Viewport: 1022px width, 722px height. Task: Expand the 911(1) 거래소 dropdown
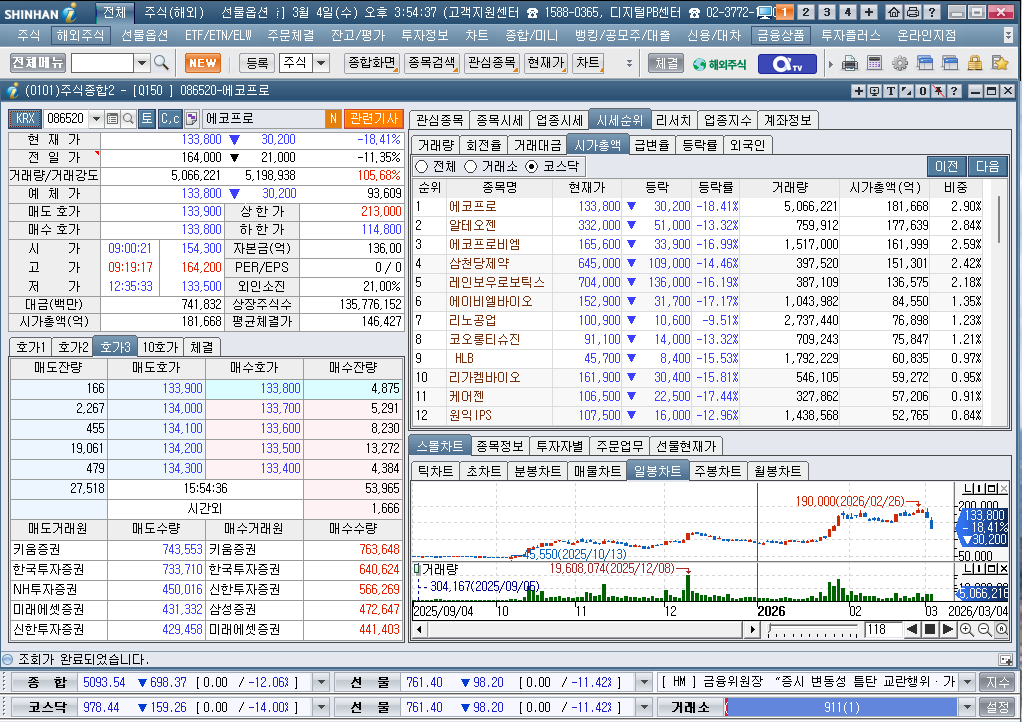967,707
